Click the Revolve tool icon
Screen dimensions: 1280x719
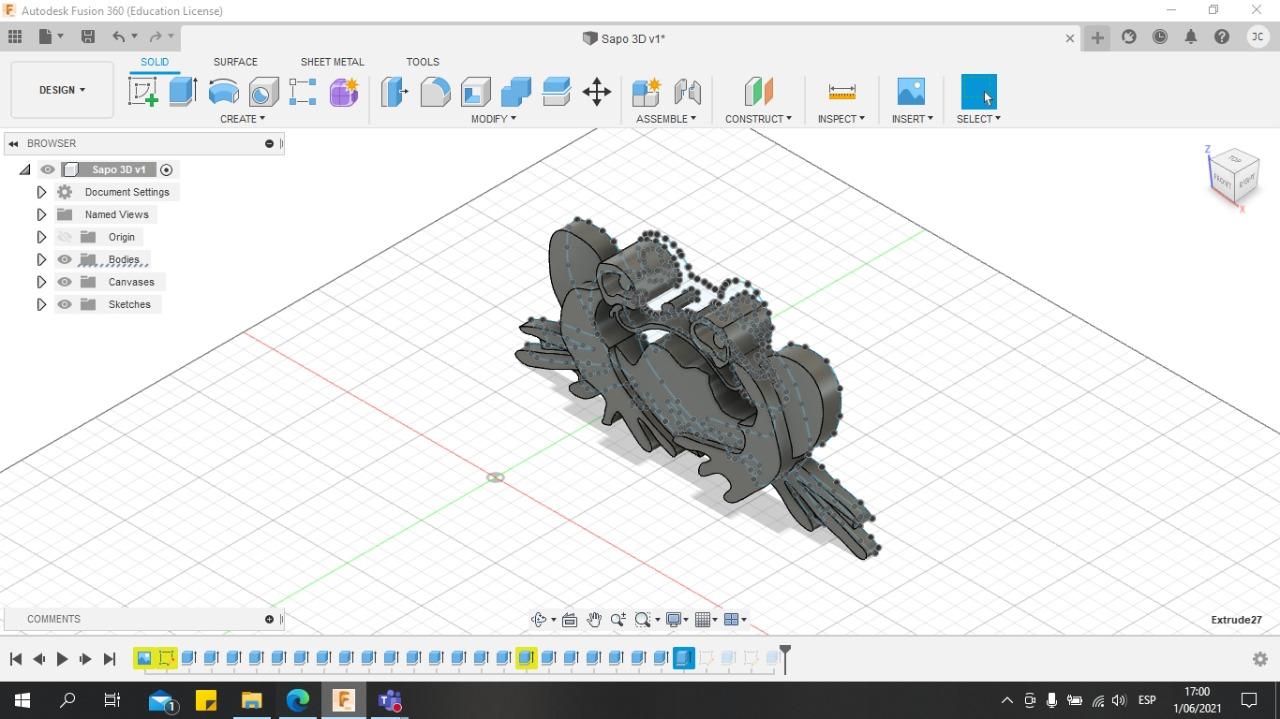pyautogui.click(x=223, y=92)
